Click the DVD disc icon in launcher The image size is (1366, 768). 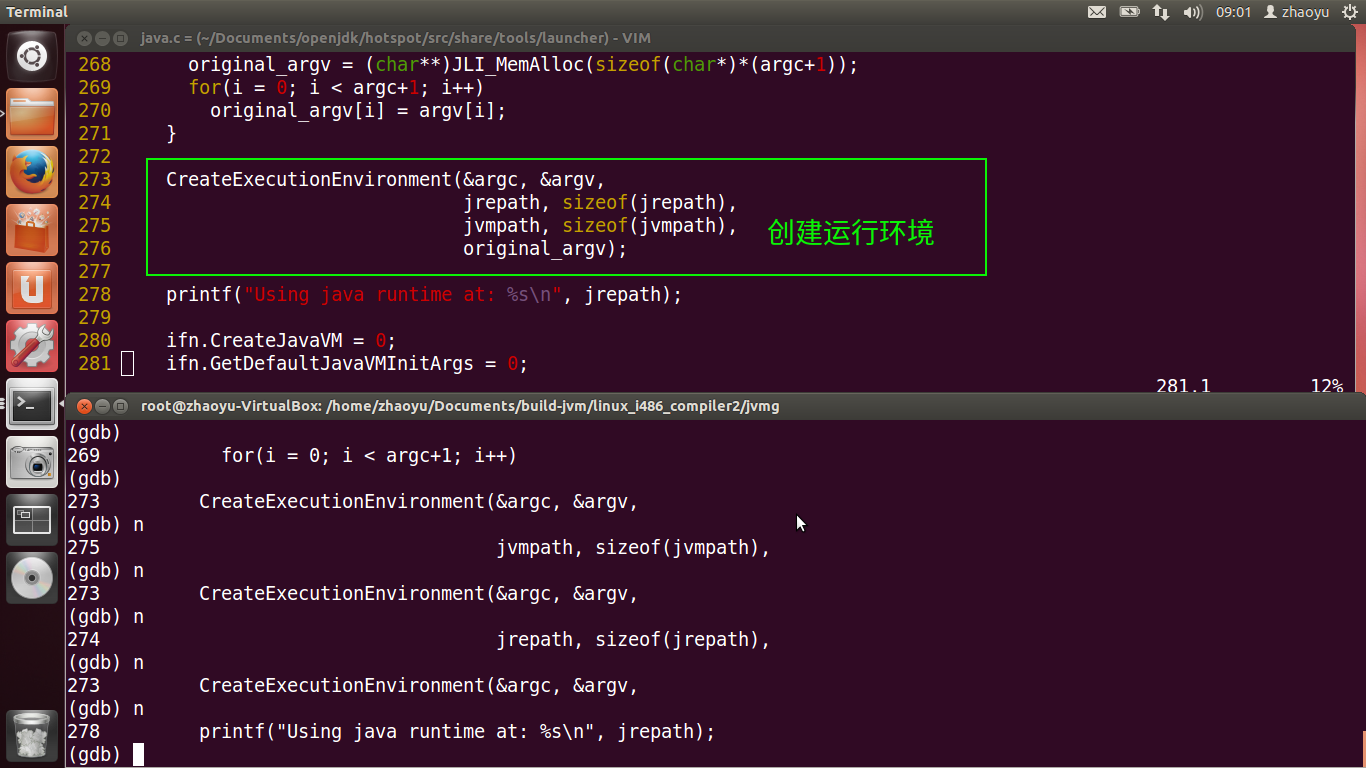tap(32, 577)
